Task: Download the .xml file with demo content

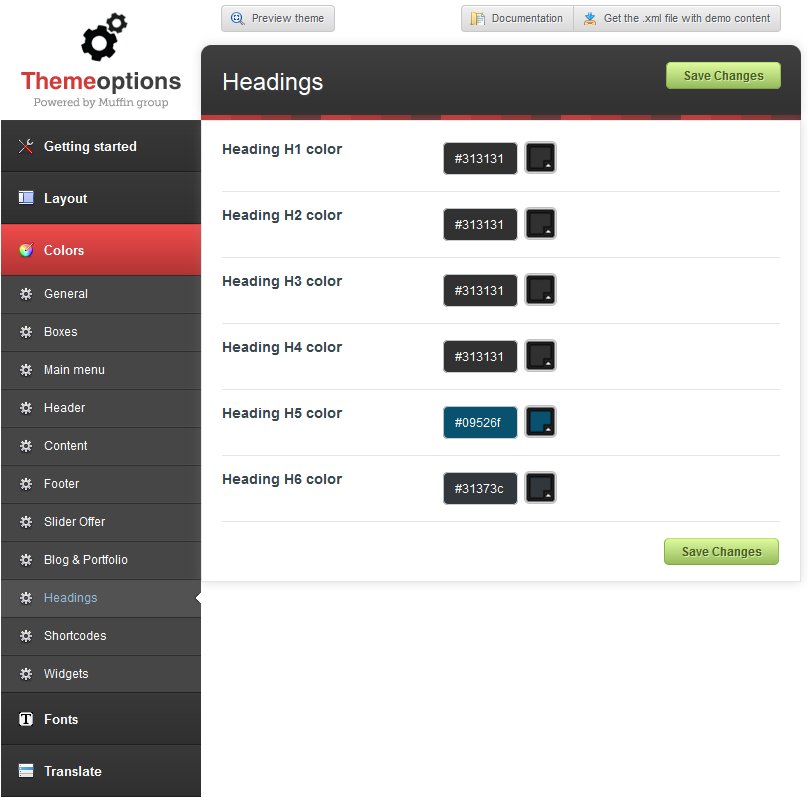Action: 677,19
